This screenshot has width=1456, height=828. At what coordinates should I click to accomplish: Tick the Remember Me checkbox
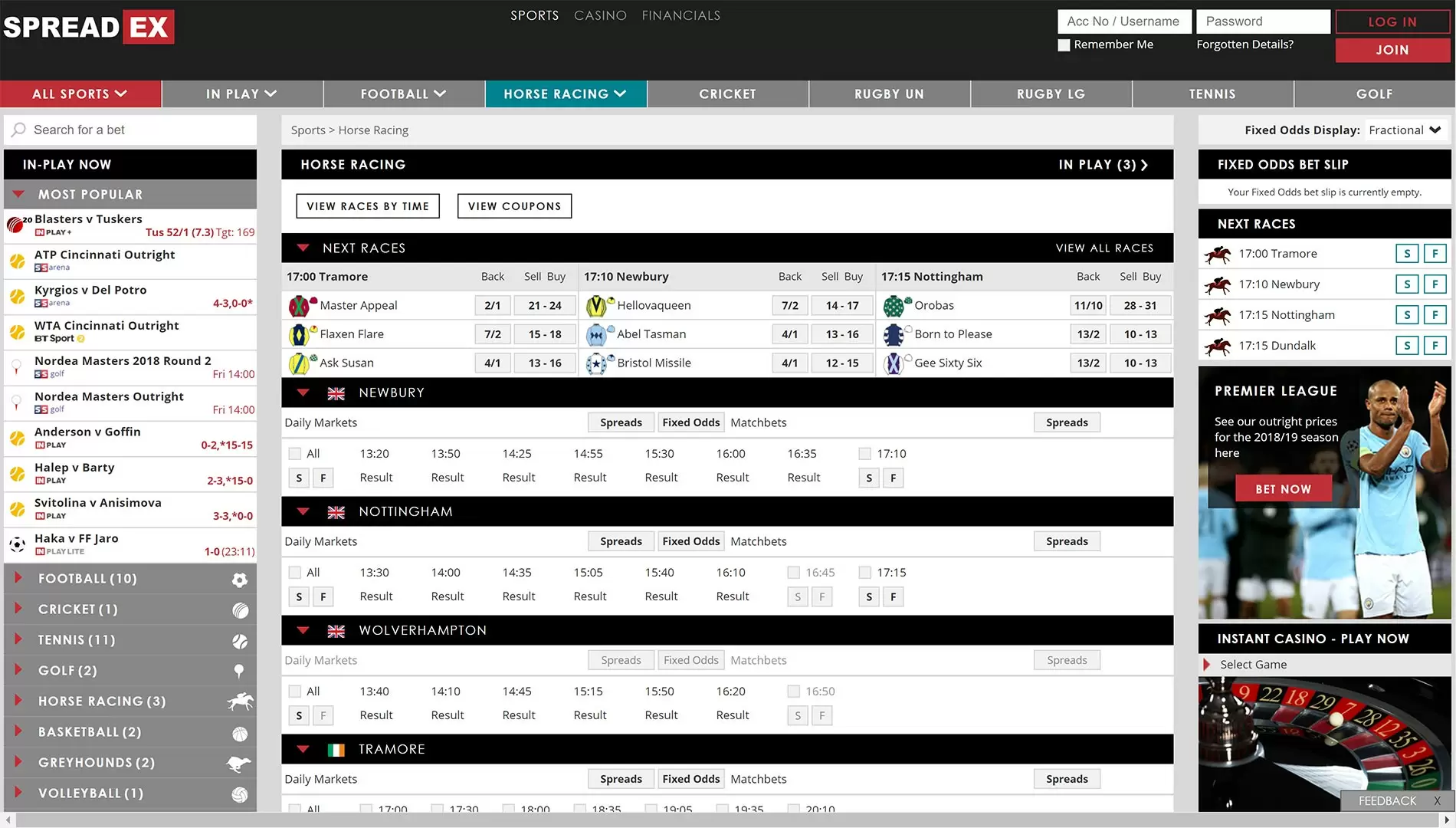1064,45
